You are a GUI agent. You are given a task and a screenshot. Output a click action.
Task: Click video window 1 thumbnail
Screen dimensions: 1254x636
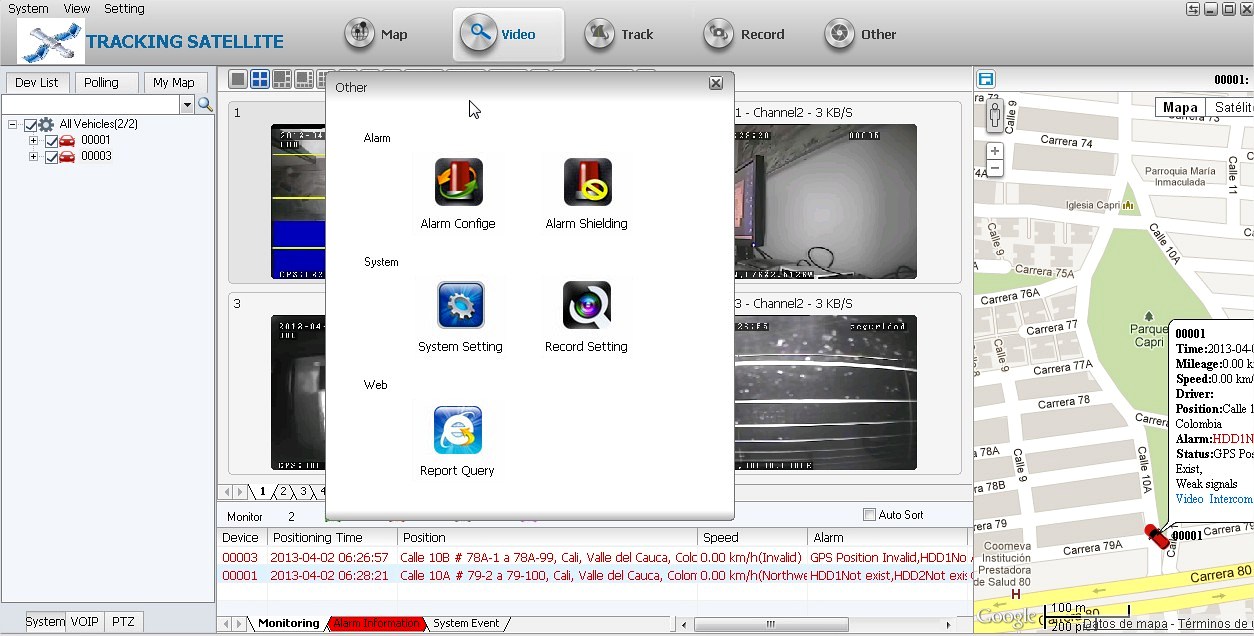pos(298,201)
